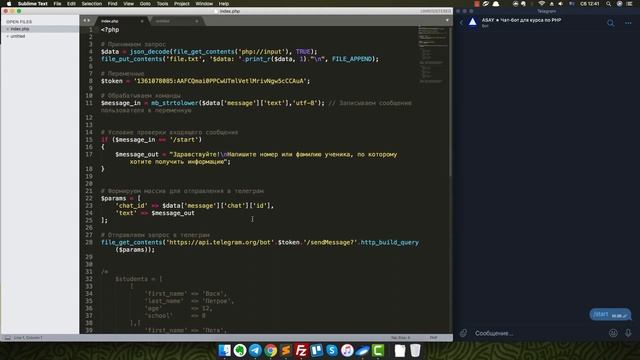Open the Project menu
640x360 pixels.
[x=182, y=4]
